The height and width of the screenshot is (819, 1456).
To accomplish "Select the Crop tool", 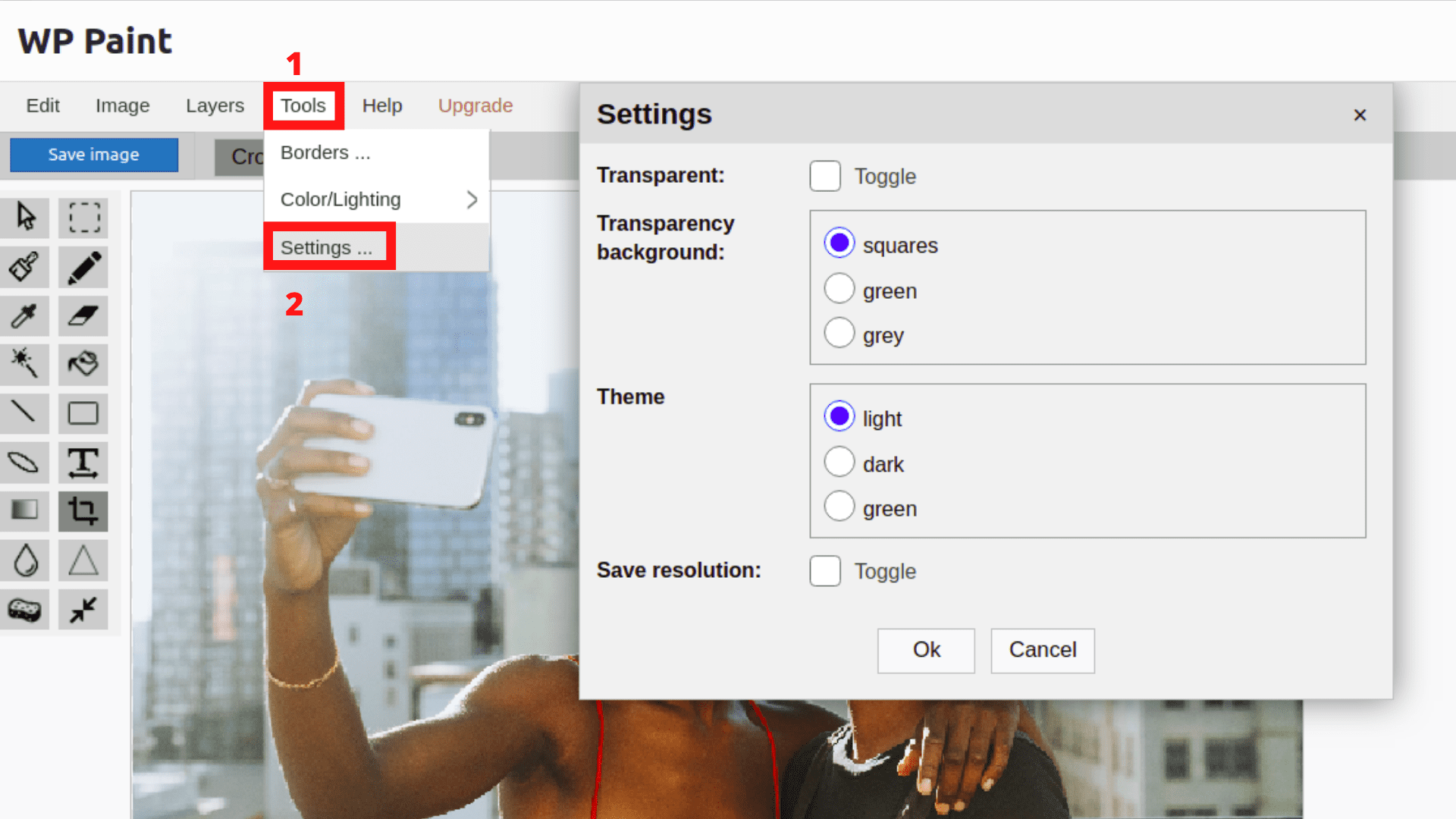I will coord(83,511).
